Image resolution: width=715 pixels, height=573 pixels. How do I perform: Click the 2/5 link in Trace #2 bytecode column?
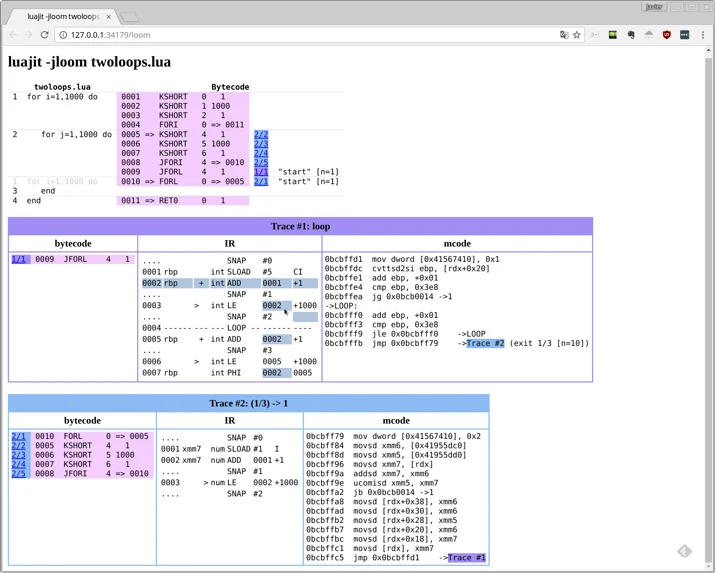point(19,474)
